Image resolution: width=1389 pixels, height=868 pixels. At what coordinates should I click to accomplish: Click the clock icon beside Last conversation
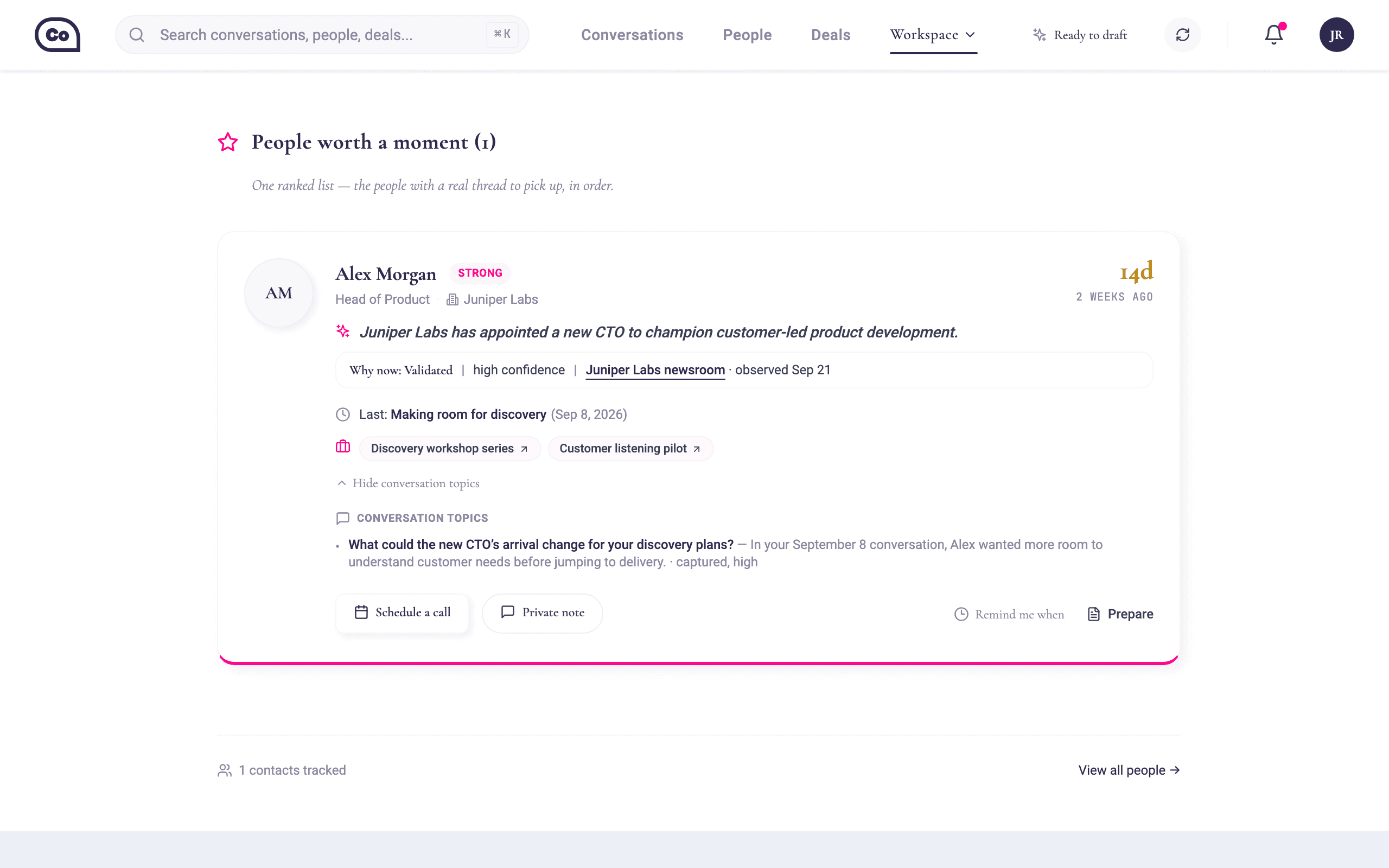coord(343,414)
